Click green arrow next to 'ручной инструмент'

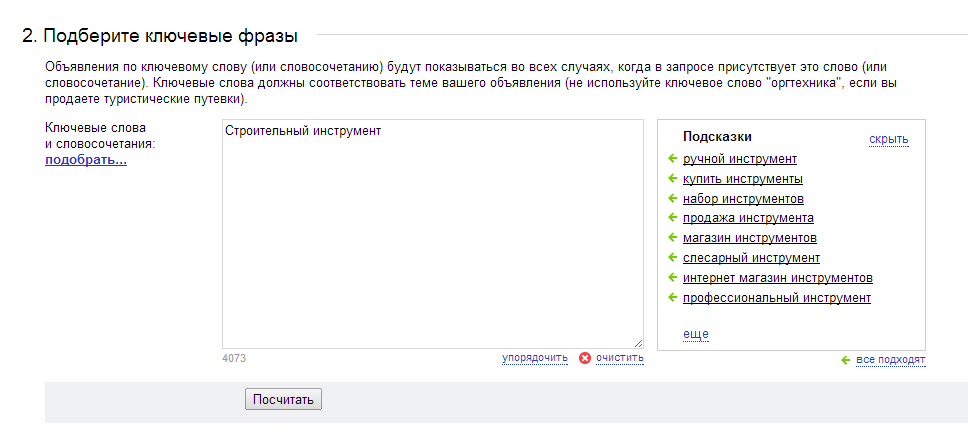673,159
